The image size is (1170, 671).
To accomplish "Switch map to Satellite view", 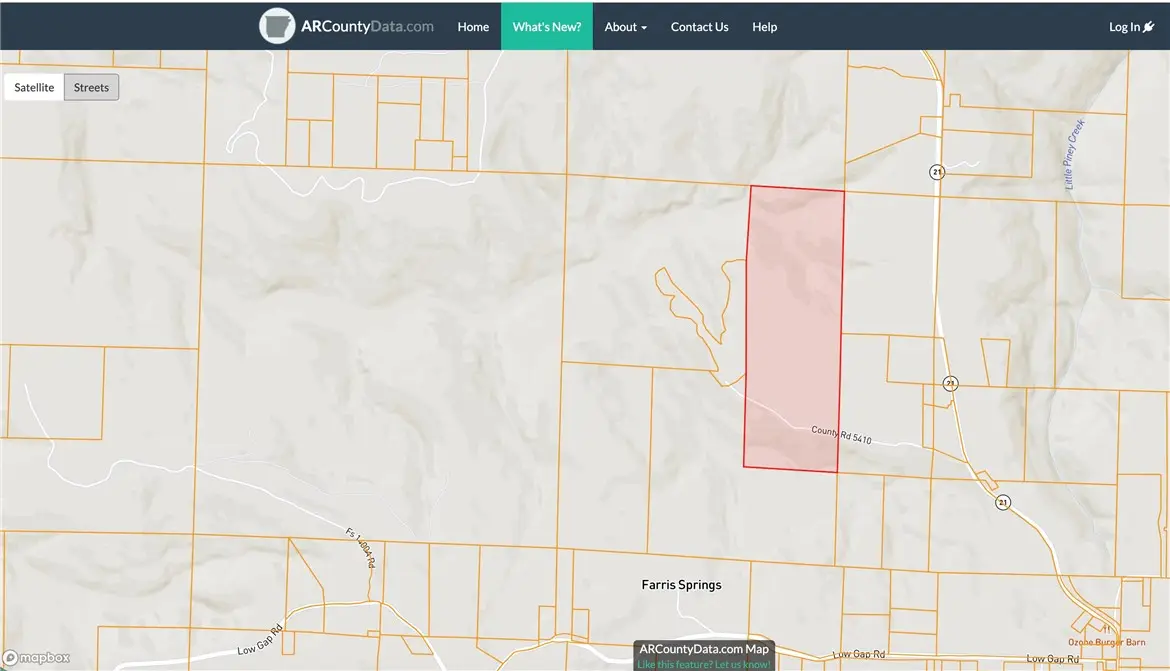I will 34,87.
